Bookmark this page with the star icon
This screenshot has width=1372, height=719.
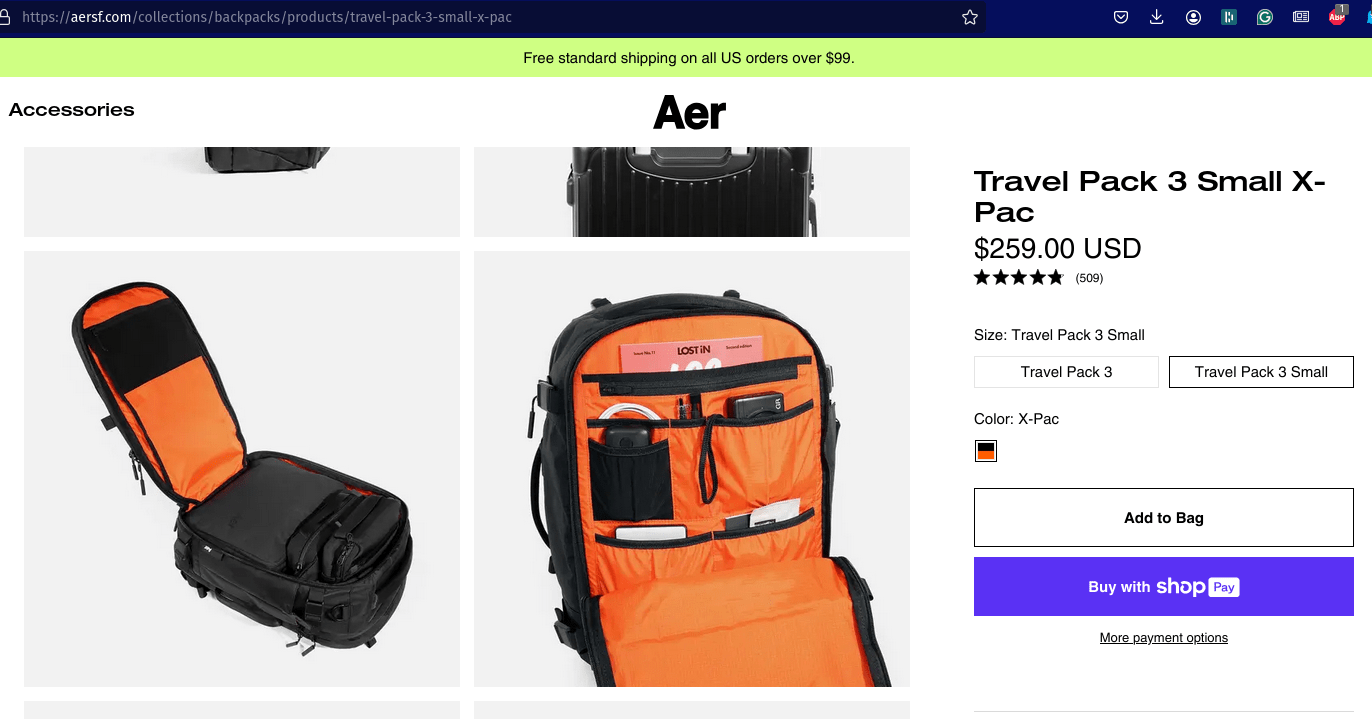tap(969, 17)
